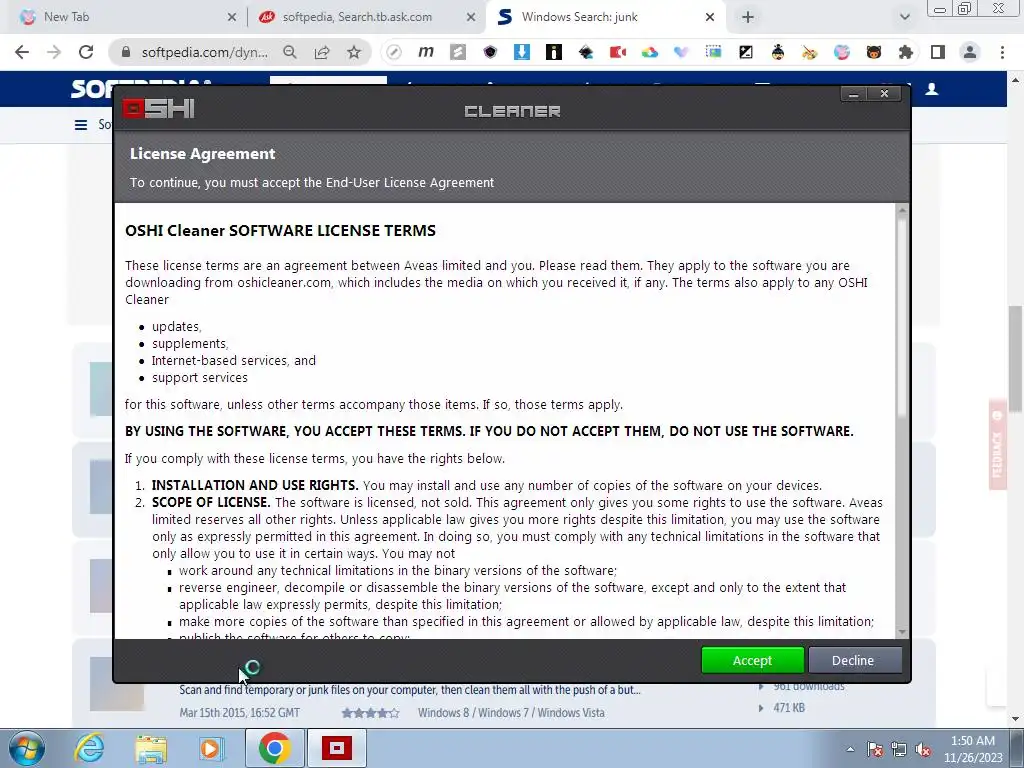This screenshot has height=768, width=1024.
Task: Click the license scrollbar down arrow
Action: coord(902,632)
